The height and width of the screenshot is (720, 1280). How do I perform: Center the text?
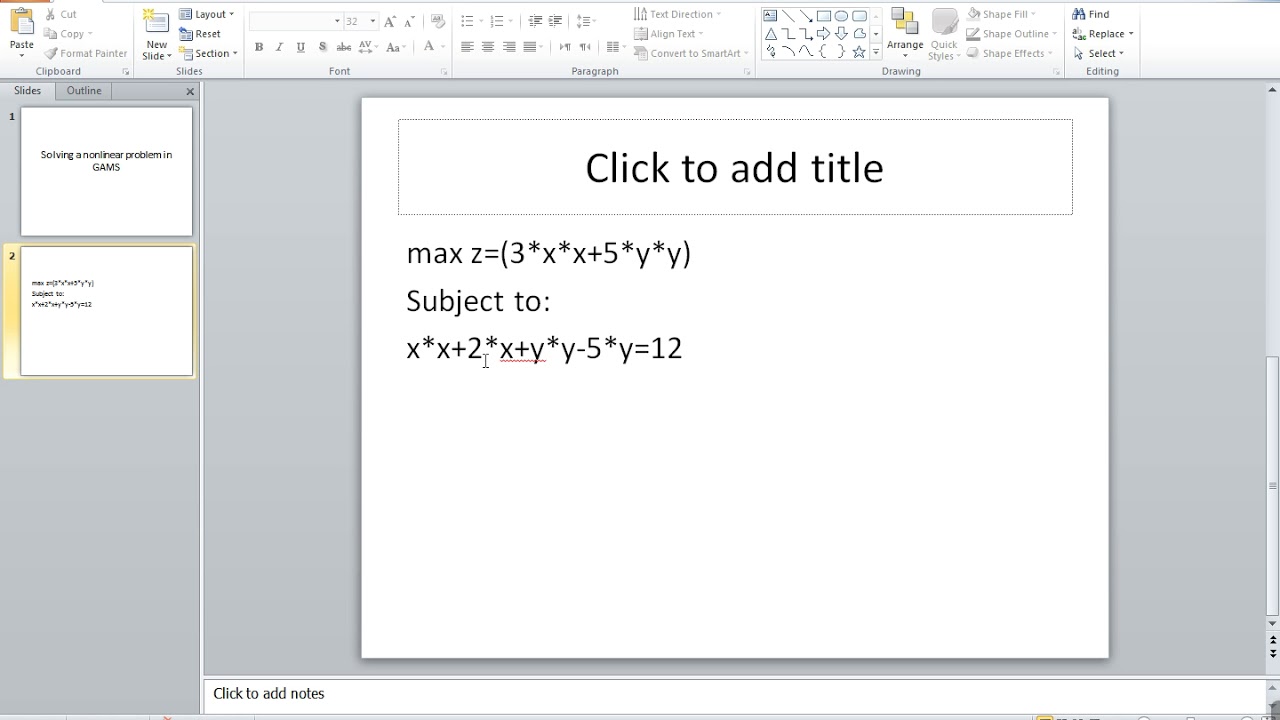(488, 47)
